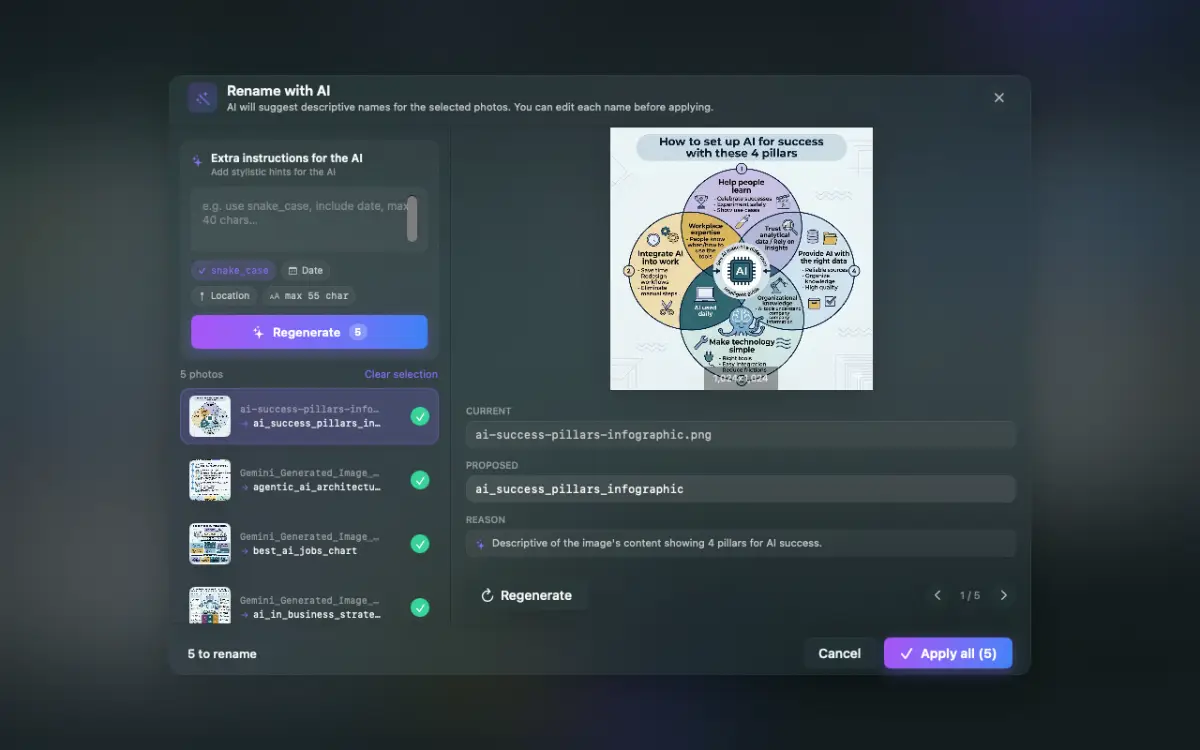1200x750 pixels.
Task: Uncheck the ai_success_pillars photo checkmark
Action: [x=420, y=416]
